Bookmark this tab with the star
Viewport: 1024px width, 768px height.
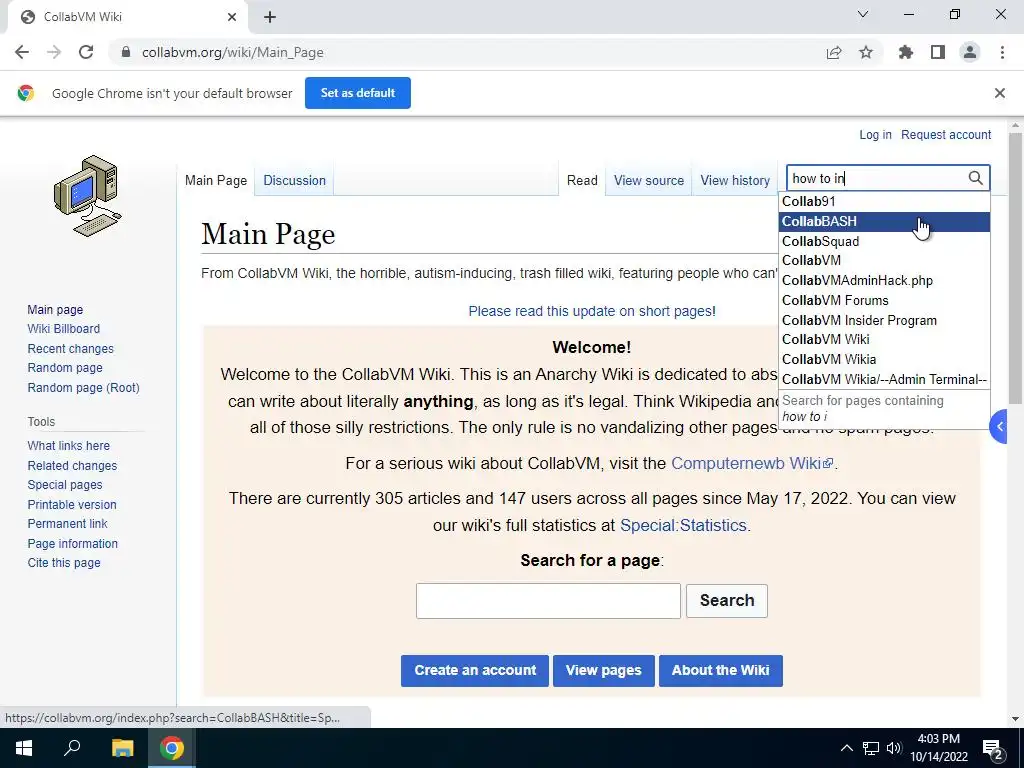pyautogui.click(x=866, y=52)
